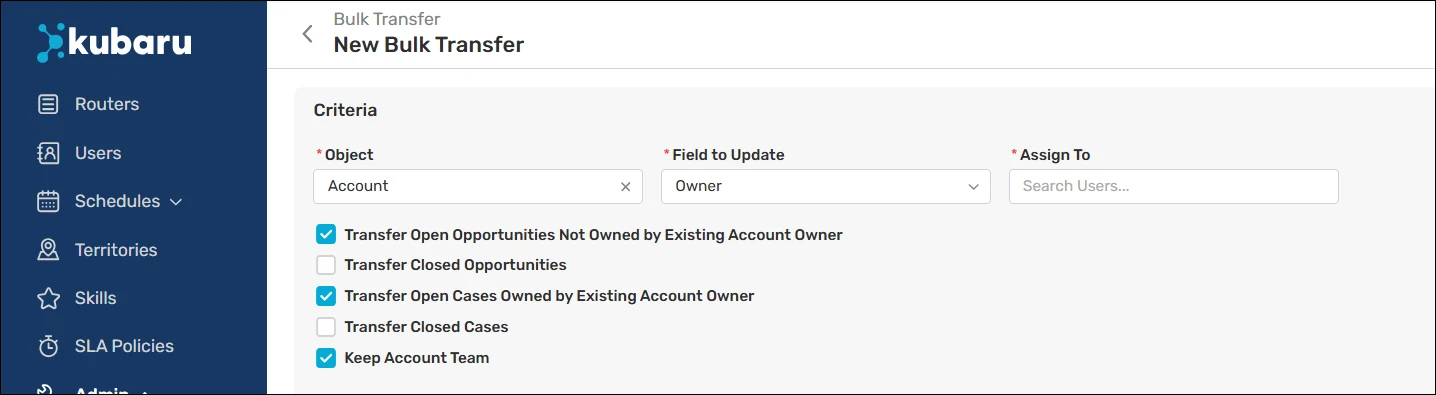Check Transfer Closed Cases checkbox
This screenshot has width=1436, height=395.
click(x=326, y=327)
